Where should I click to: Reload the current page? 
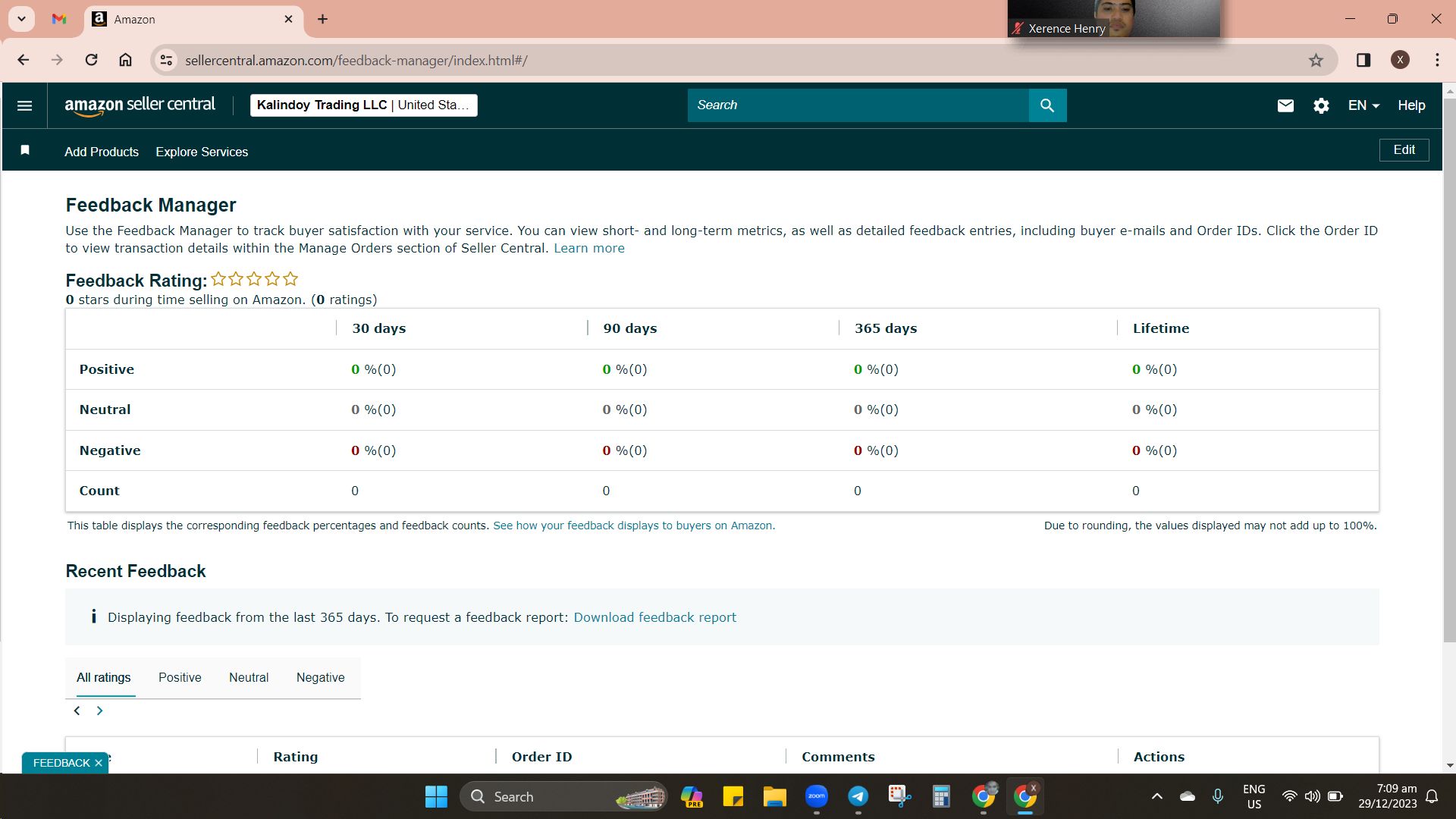coord(91,60)
